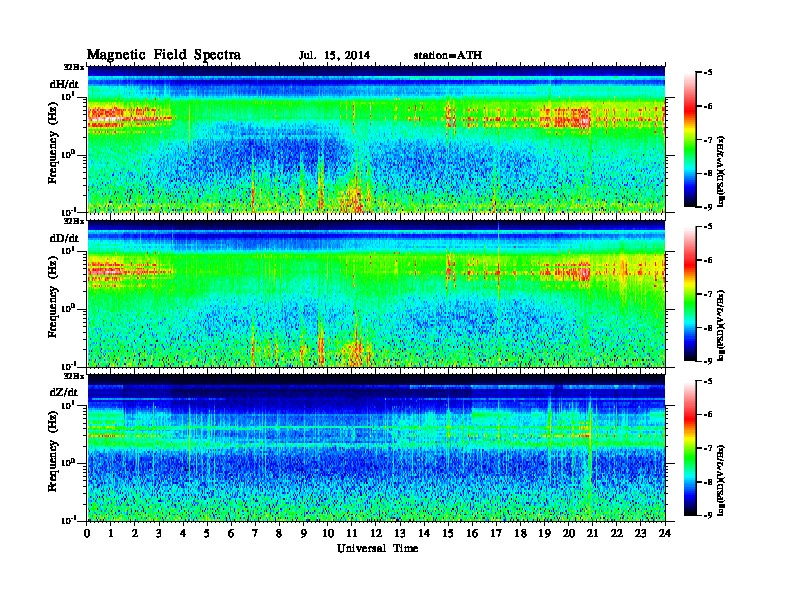The height and width of the screenshot is (612, 792).
Task: Click the hour '18' tick label
Action: point(520,534)
